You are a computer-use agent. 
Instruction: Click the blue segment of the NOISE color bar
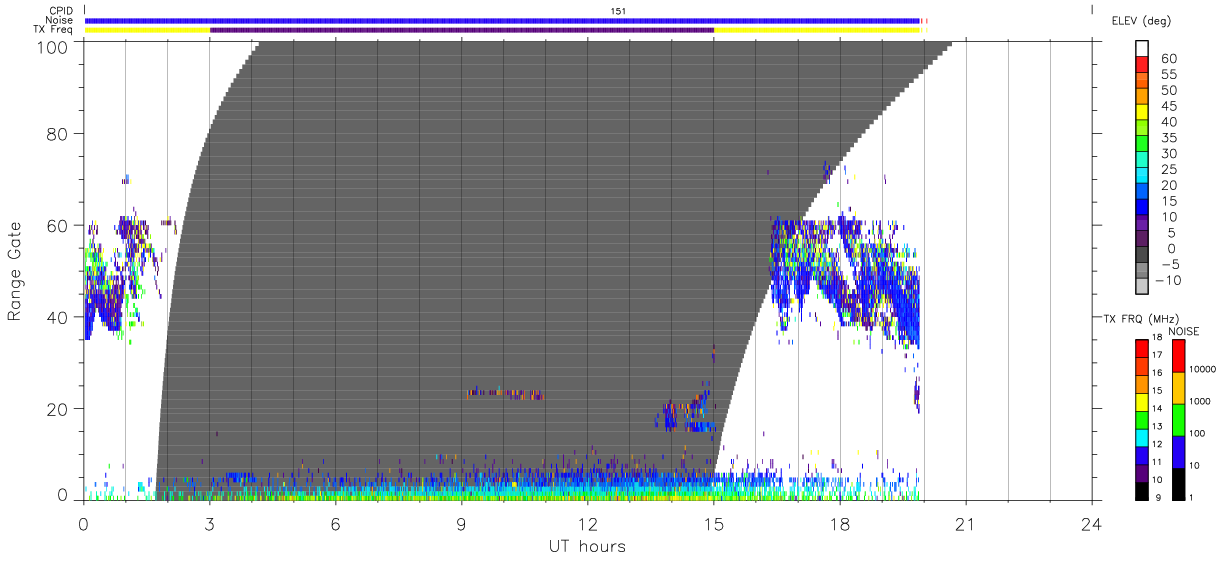(x=1178, y=450)
